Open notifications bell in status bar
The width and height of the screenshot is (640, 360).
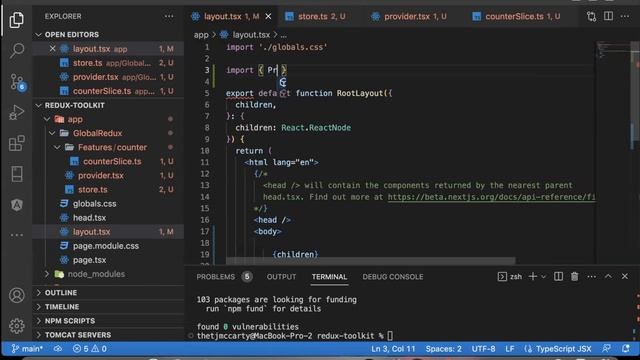coord(626,349)
